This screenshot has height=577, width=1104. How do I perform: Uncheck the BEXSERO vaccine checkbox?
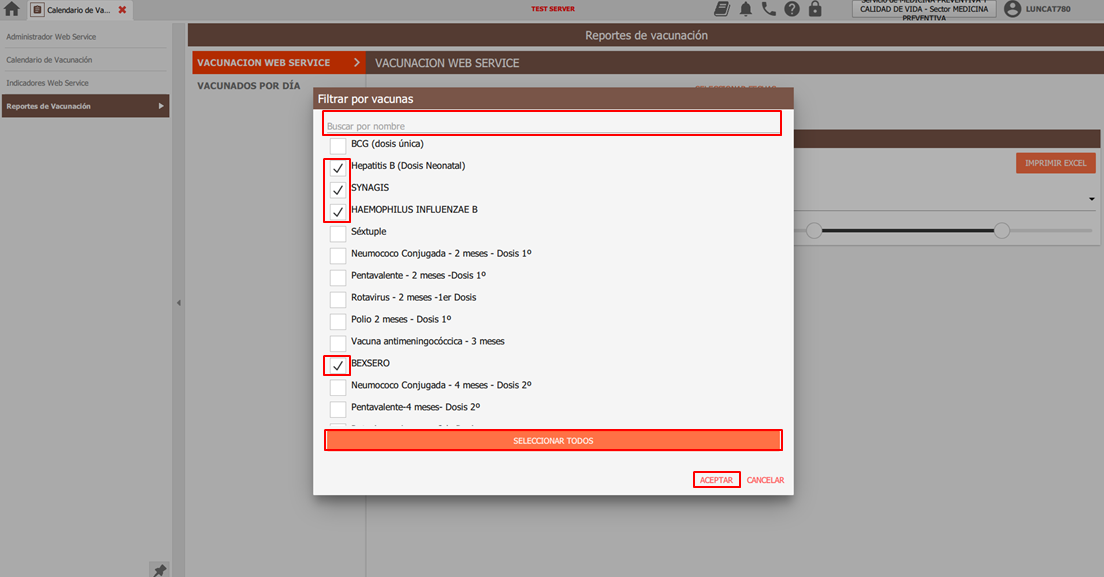pyautogui.click(x=338, y=365)
